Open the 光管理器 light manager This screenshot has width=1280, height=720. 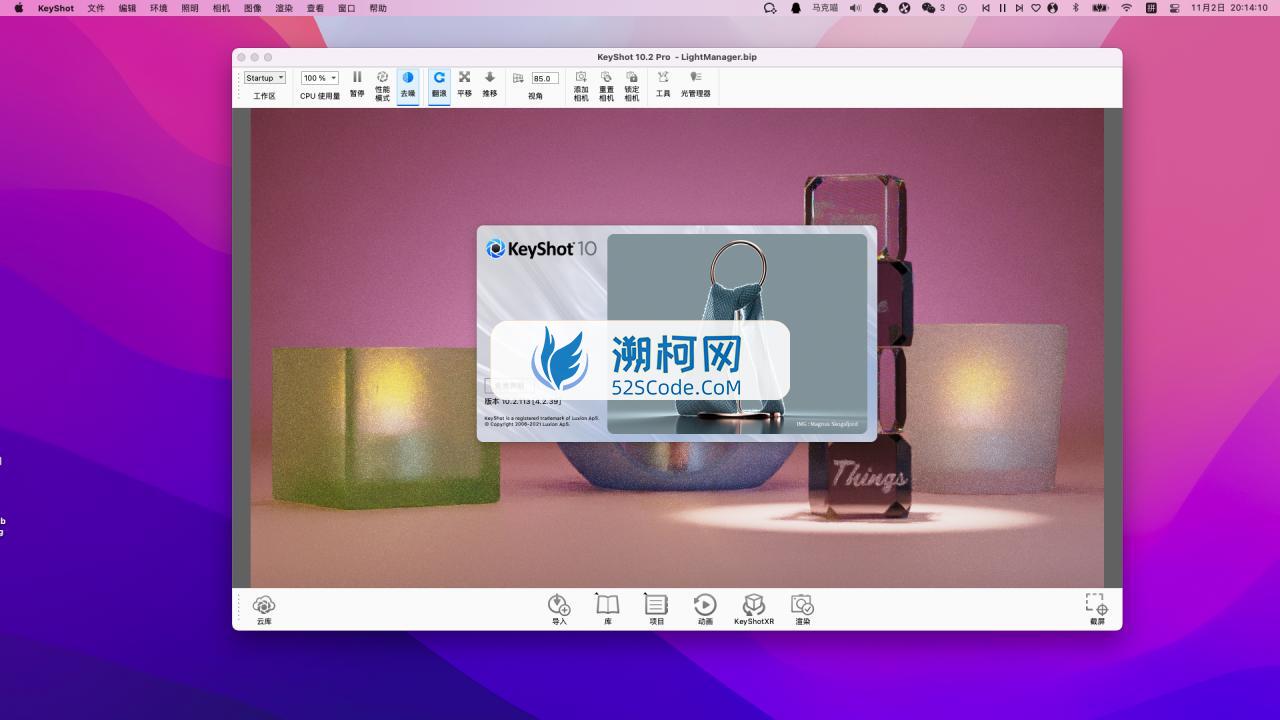tap(696, 84)
